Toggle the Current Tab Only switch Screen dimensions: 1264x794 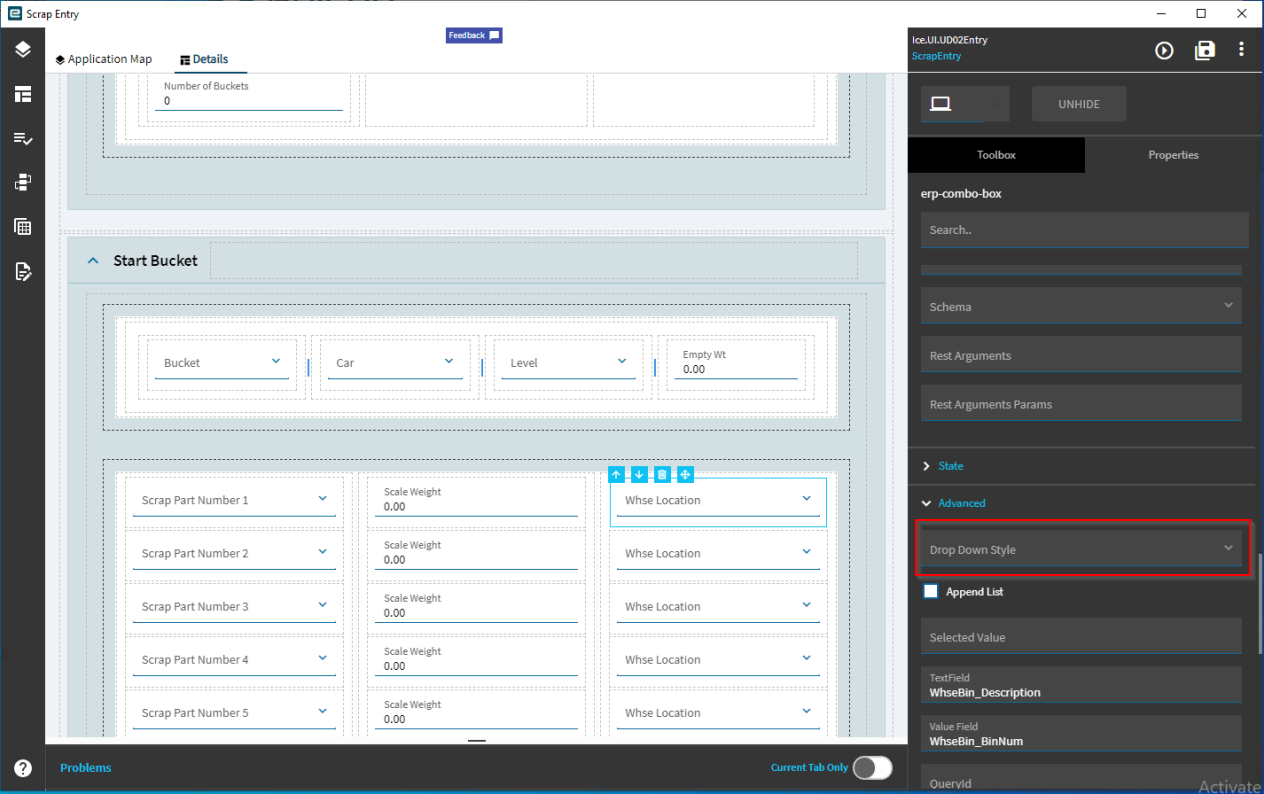coord(872,767)
